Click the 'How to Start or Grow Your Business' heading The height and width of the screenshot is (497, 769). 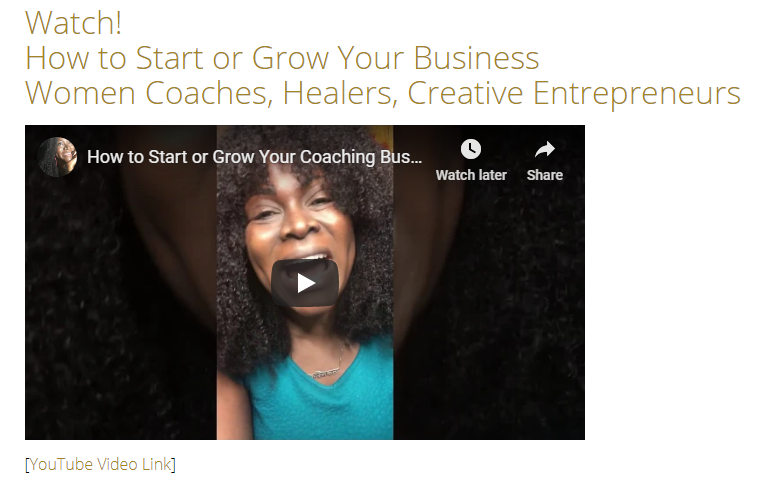pos(282,58)
